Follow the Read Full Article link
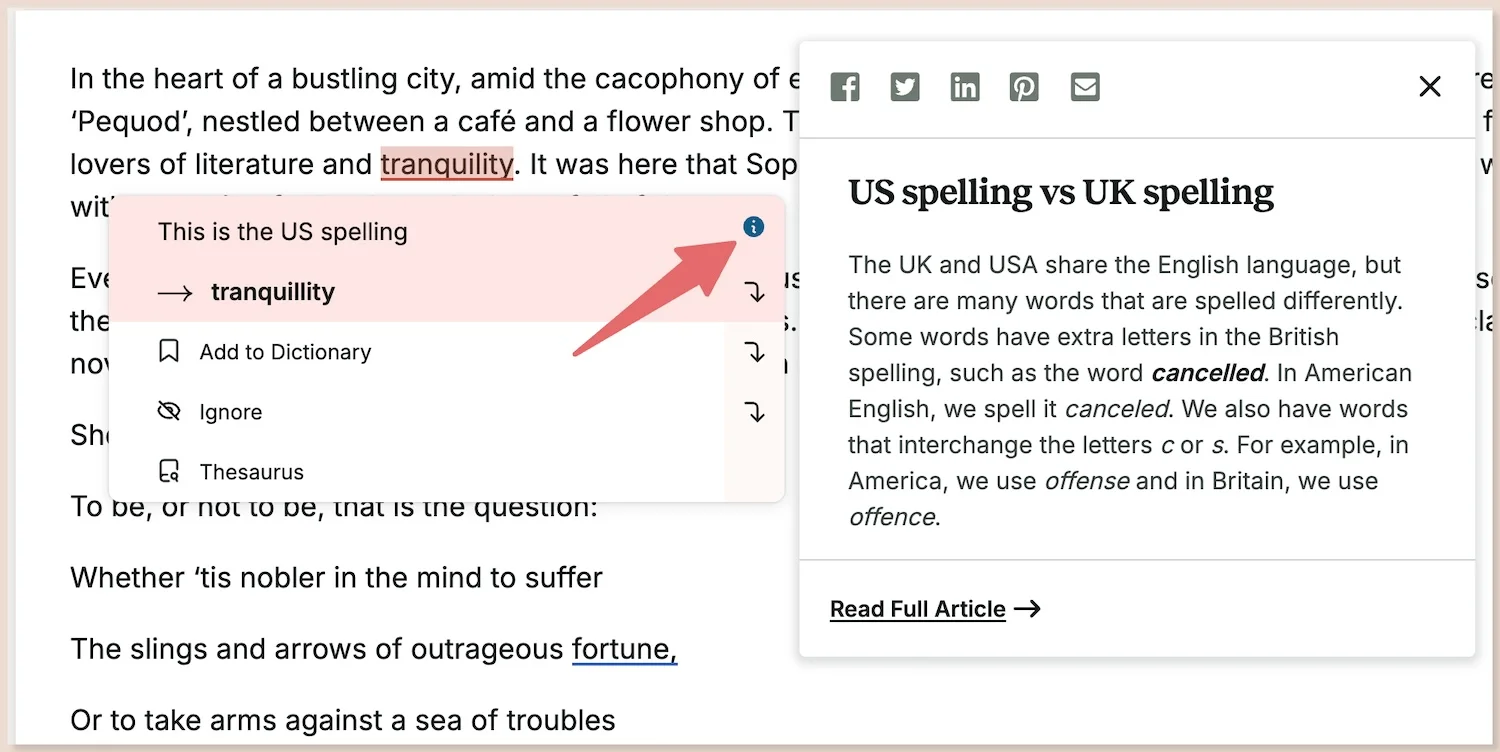Screen dimensions: 1500x752 pos(917,608)
